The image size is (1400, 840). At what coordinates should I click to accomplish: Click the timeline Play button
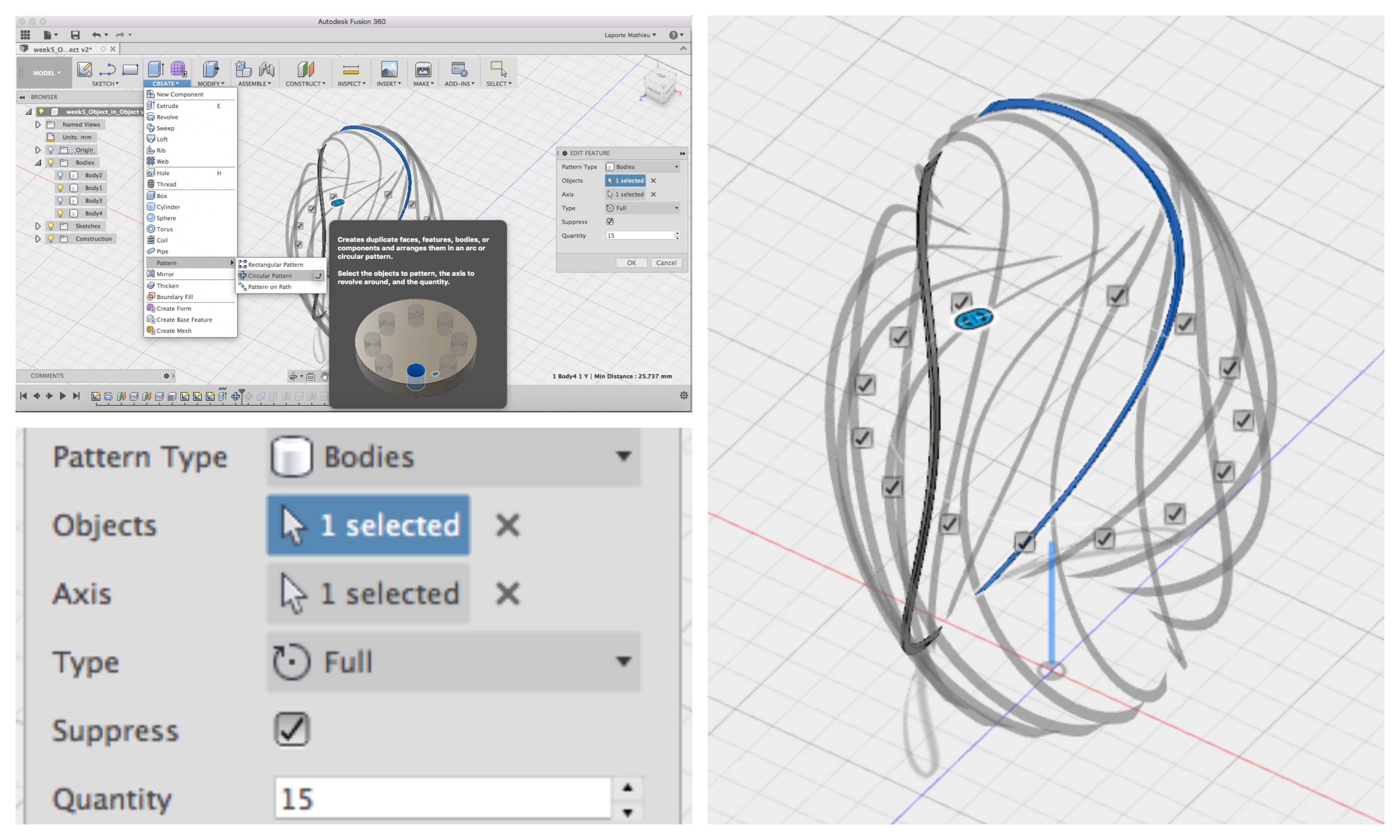pos(63,396)
